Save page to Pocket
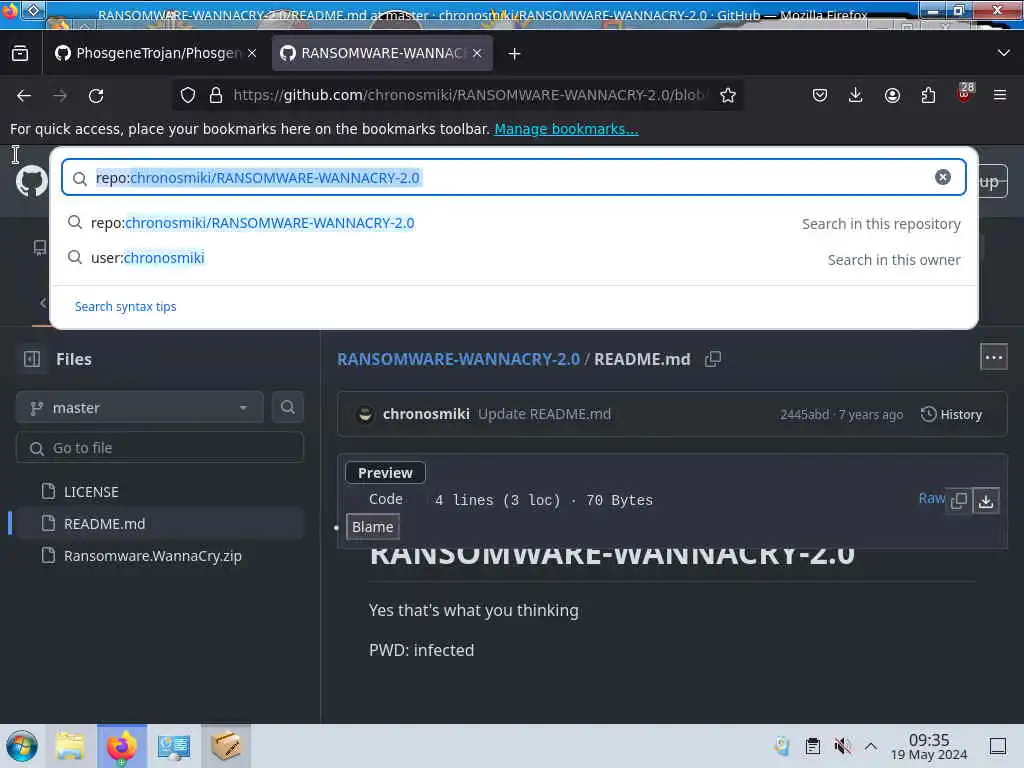 (x=820, y=95)
